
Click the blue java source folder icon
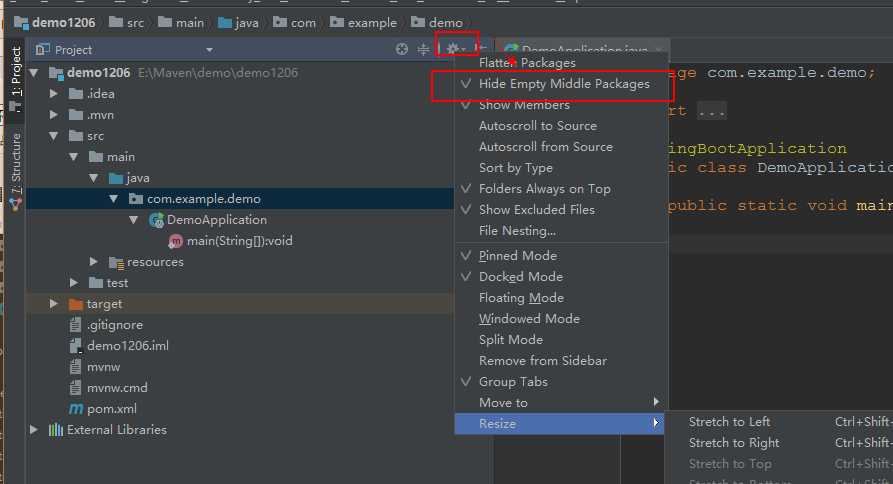click(116, 178)
